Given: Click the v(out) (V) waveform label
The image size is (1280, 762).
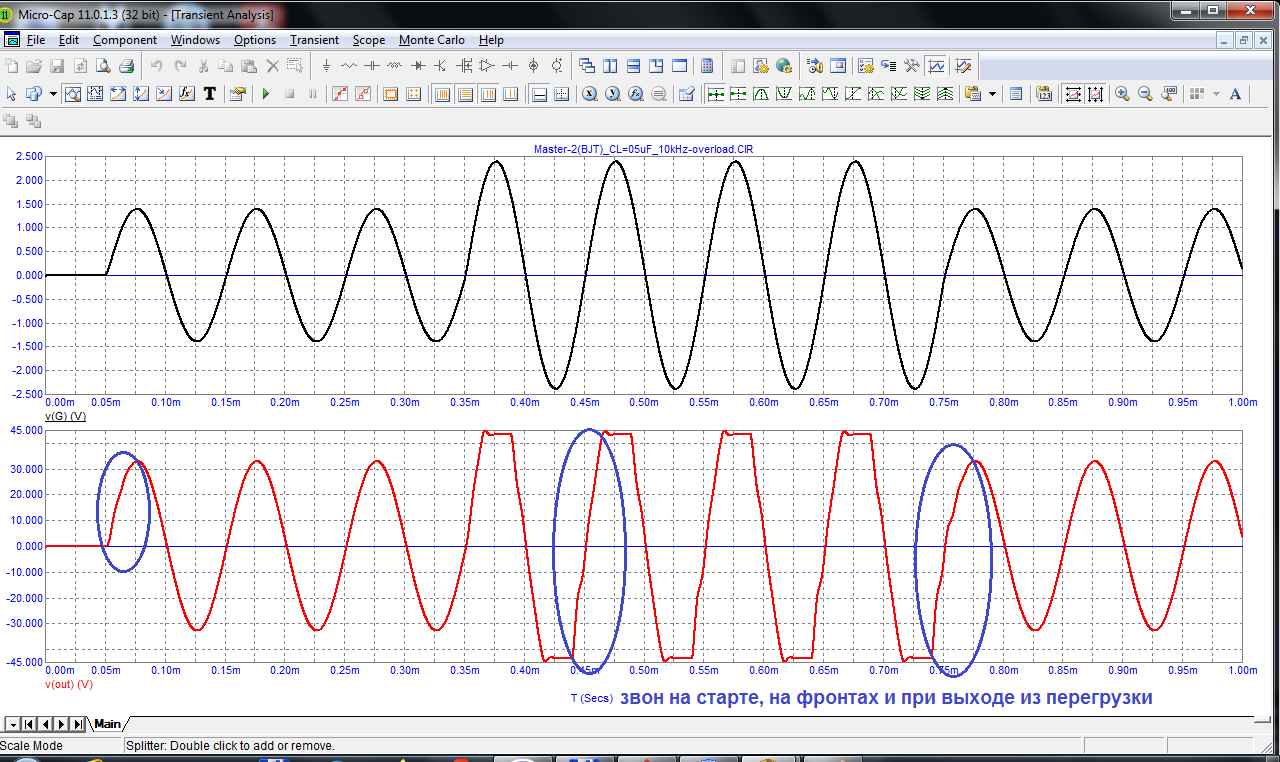Looking at the screenshot, I should point(69,684).
